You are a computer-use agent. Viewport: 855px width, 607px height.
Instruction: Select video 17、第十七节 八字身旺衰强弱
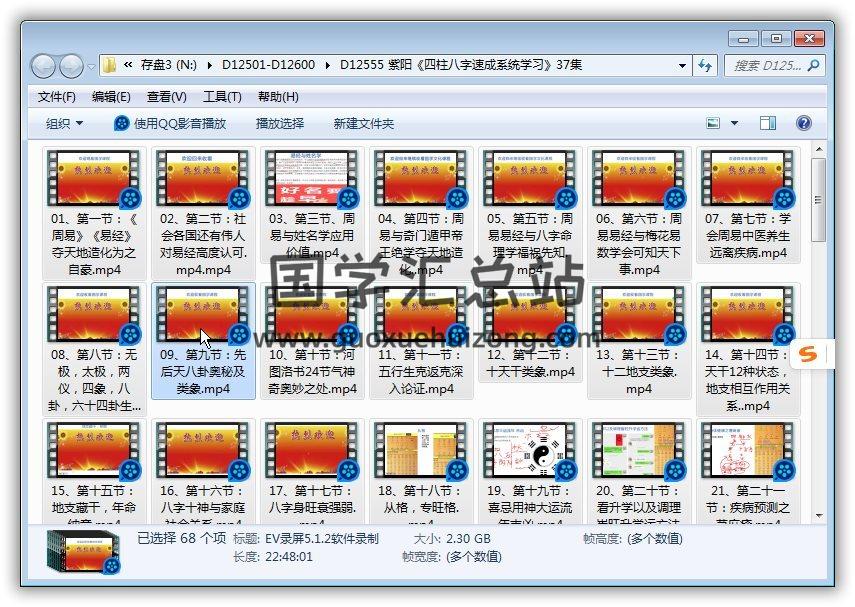point(312,471)
